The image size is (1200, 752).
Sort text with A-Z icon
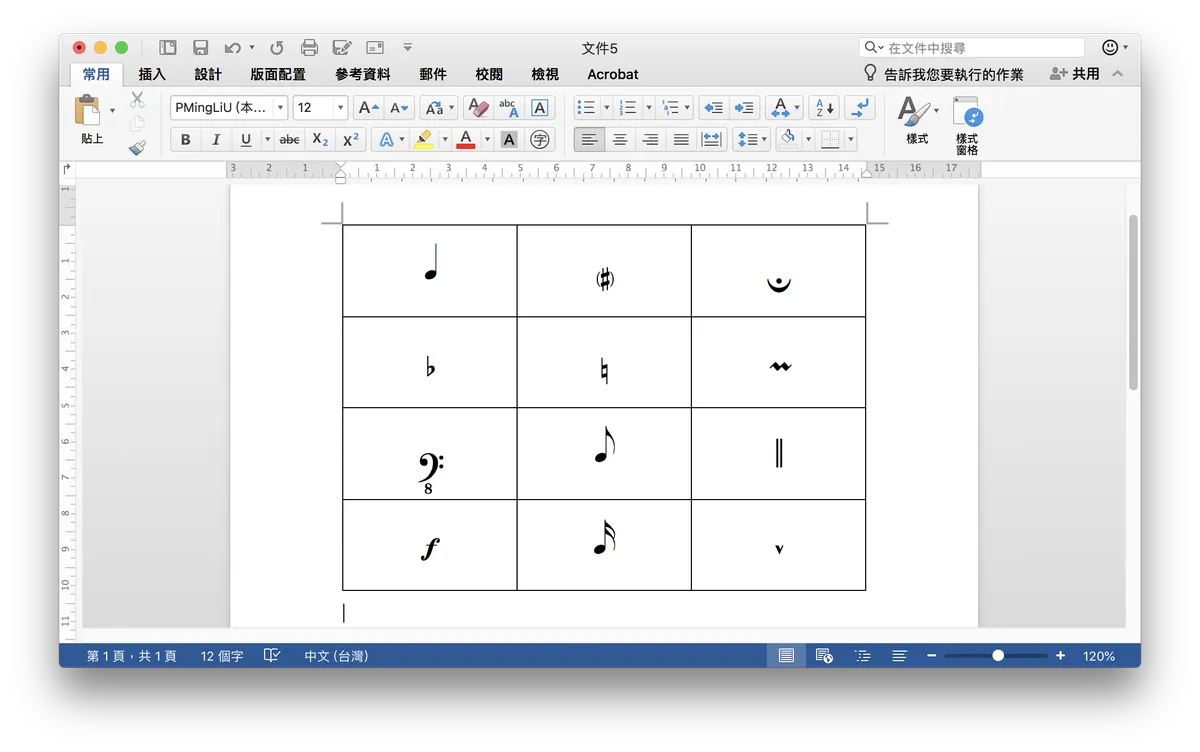click(824, 108)
